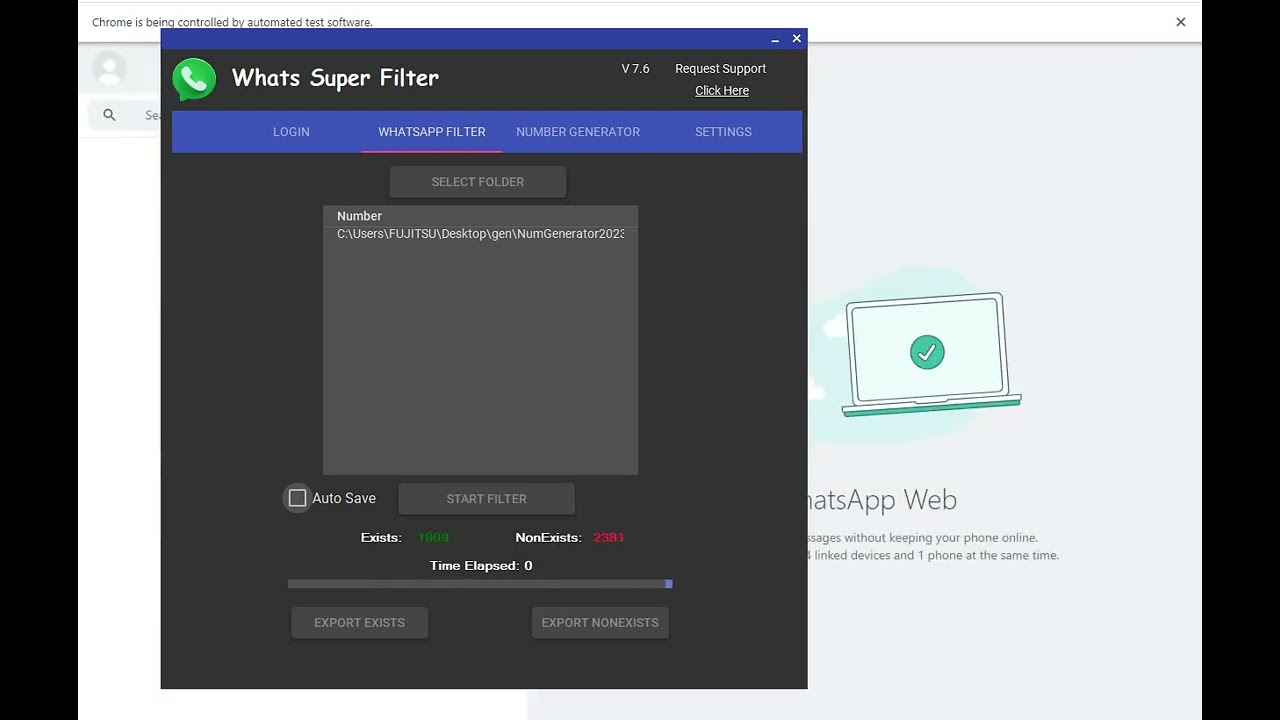Click the green Exists count value
The height and width of the screenshot is (720, 1280).
tap(433, 538)
